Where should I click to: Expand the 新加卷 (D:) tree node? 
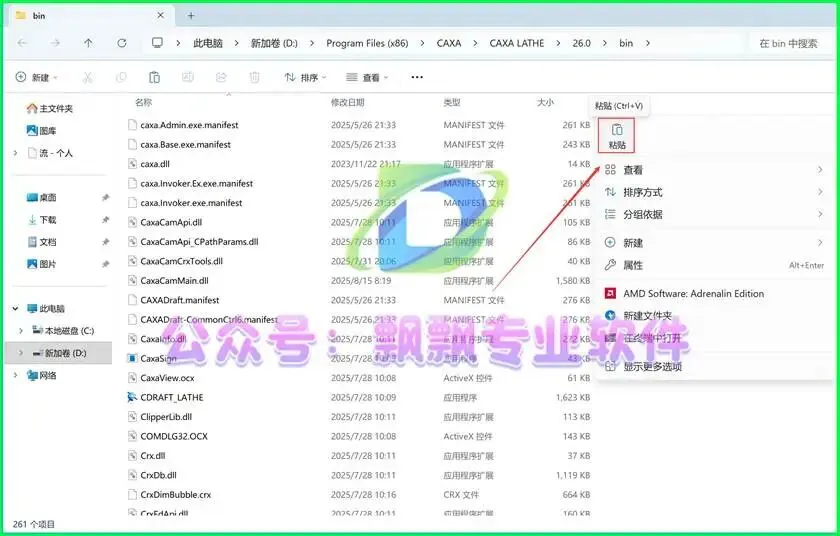point(21,353)
